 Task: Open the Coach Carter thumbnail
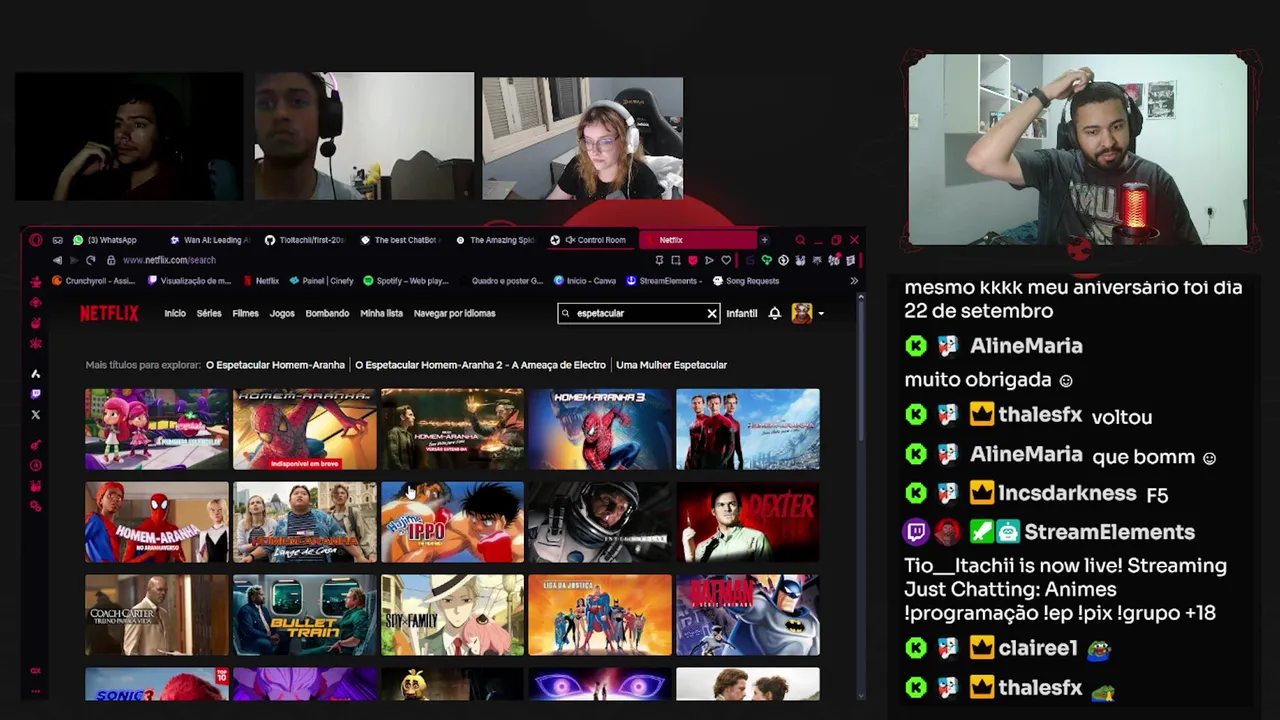[157, 615]
